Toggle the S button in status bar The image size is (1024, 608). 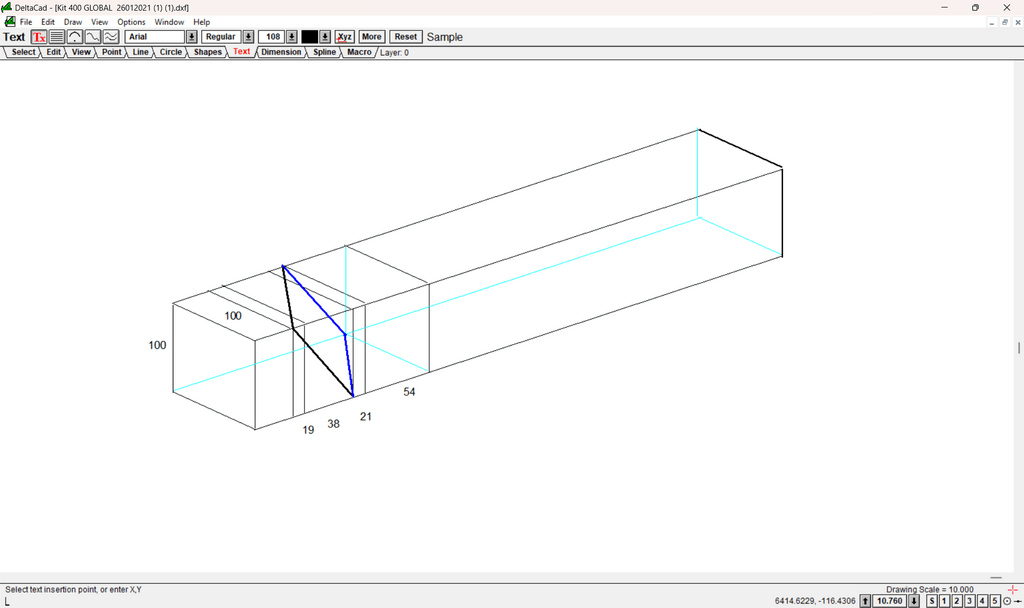click(932, 601)
